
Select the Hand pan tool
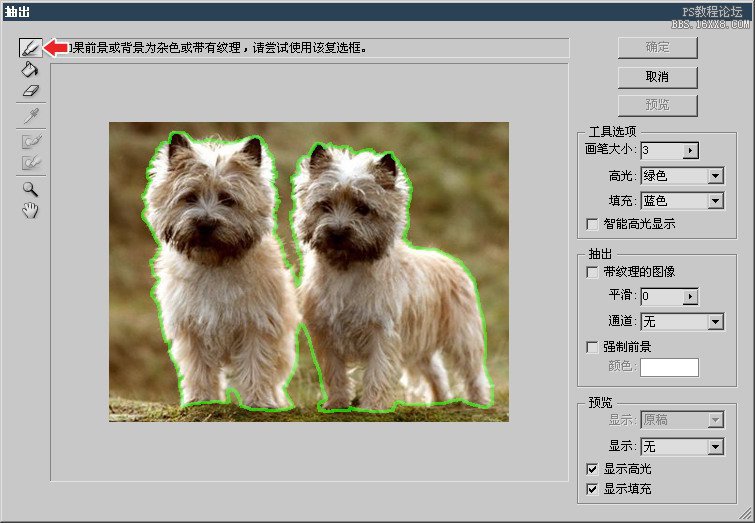coord(30,210)
